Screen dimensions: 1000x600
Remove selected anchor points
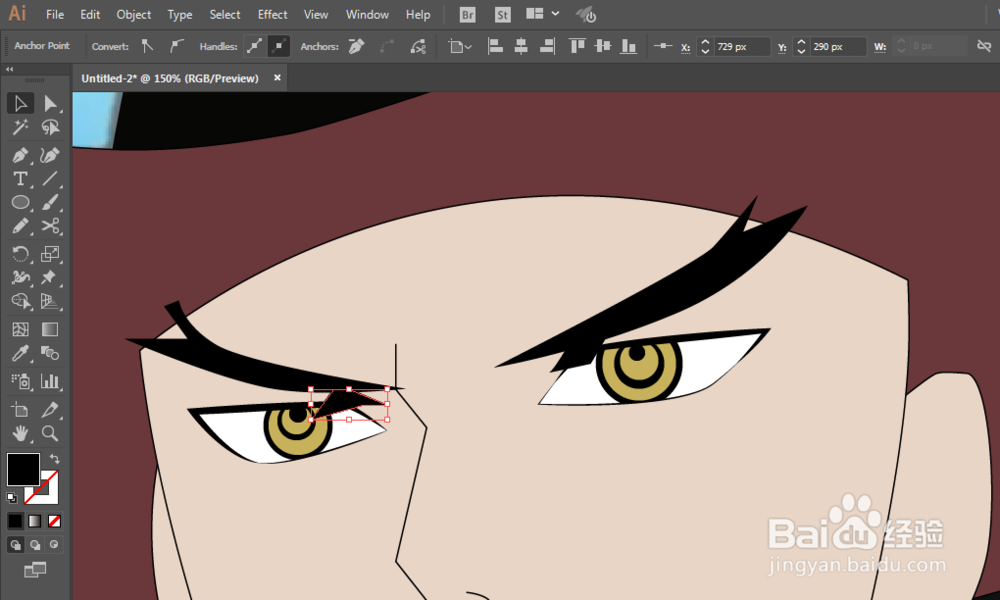tap(357, 46)
